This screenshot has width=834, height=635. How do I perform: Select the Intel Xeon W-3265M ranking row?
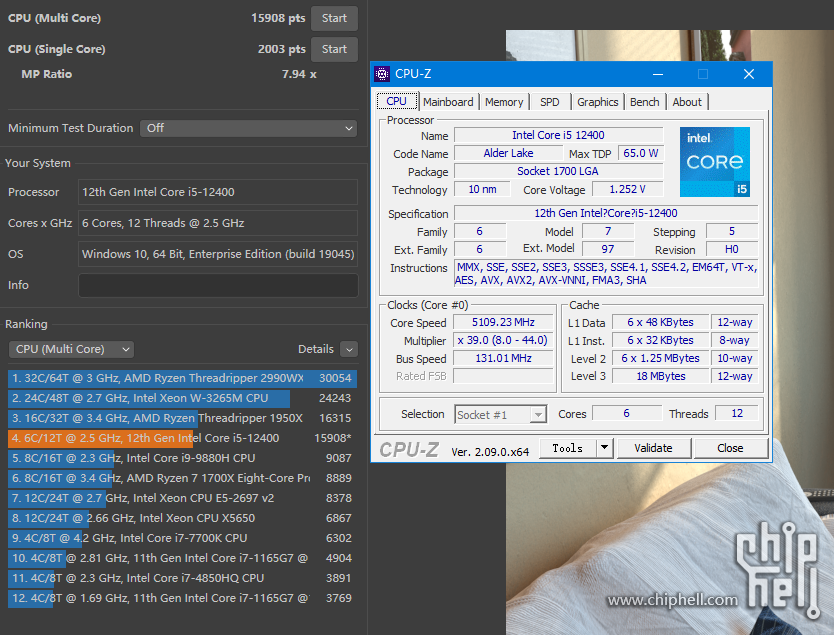coord(182,398)
